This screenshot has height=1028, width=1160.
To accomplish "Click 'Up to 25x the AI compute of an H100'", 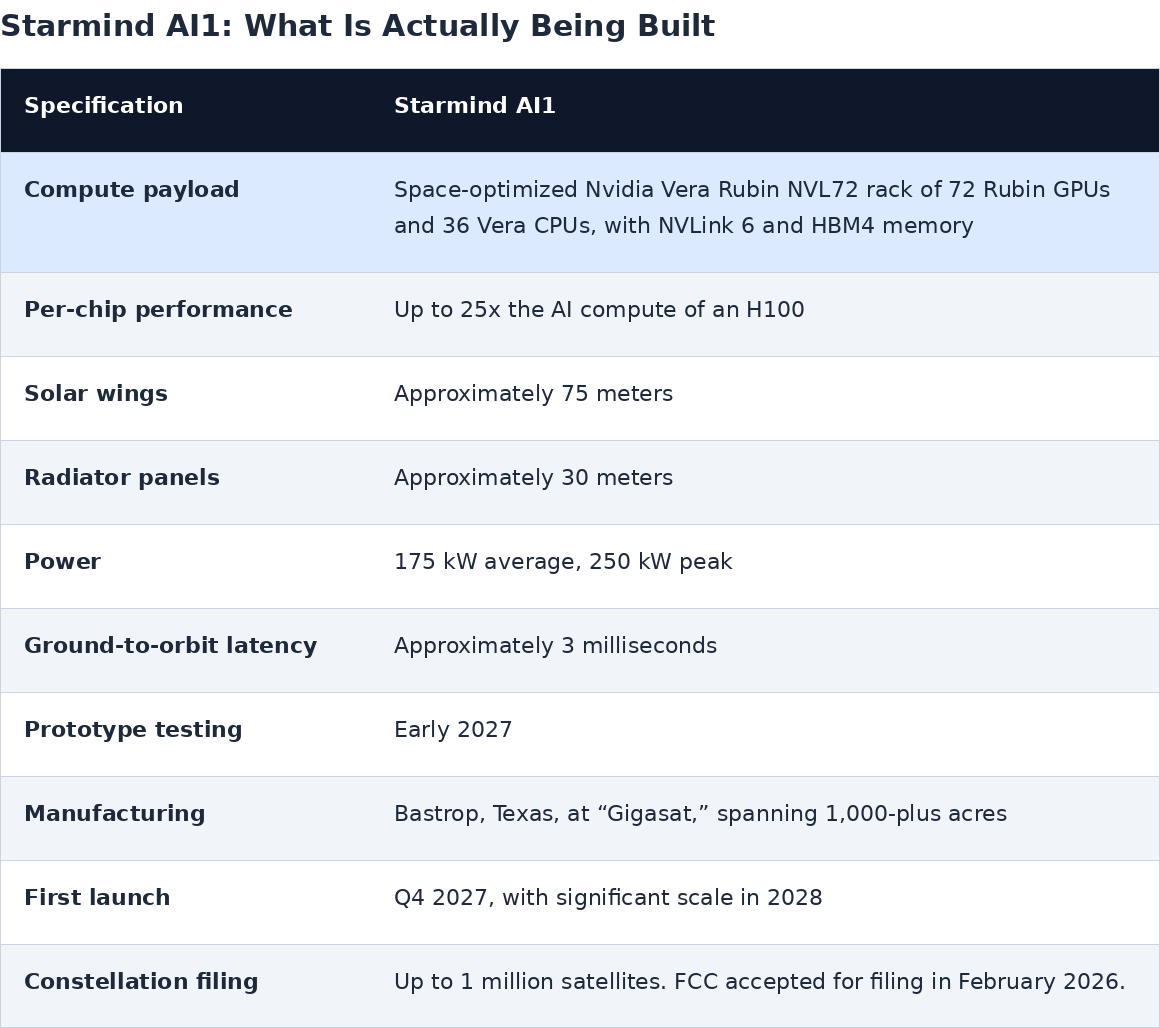I will click(x=599, y=310).
